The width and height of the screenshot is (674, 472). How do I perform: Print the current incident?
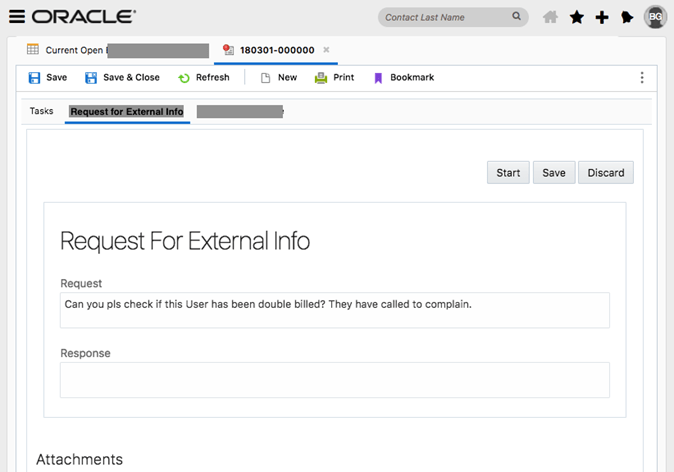[334, 78]
